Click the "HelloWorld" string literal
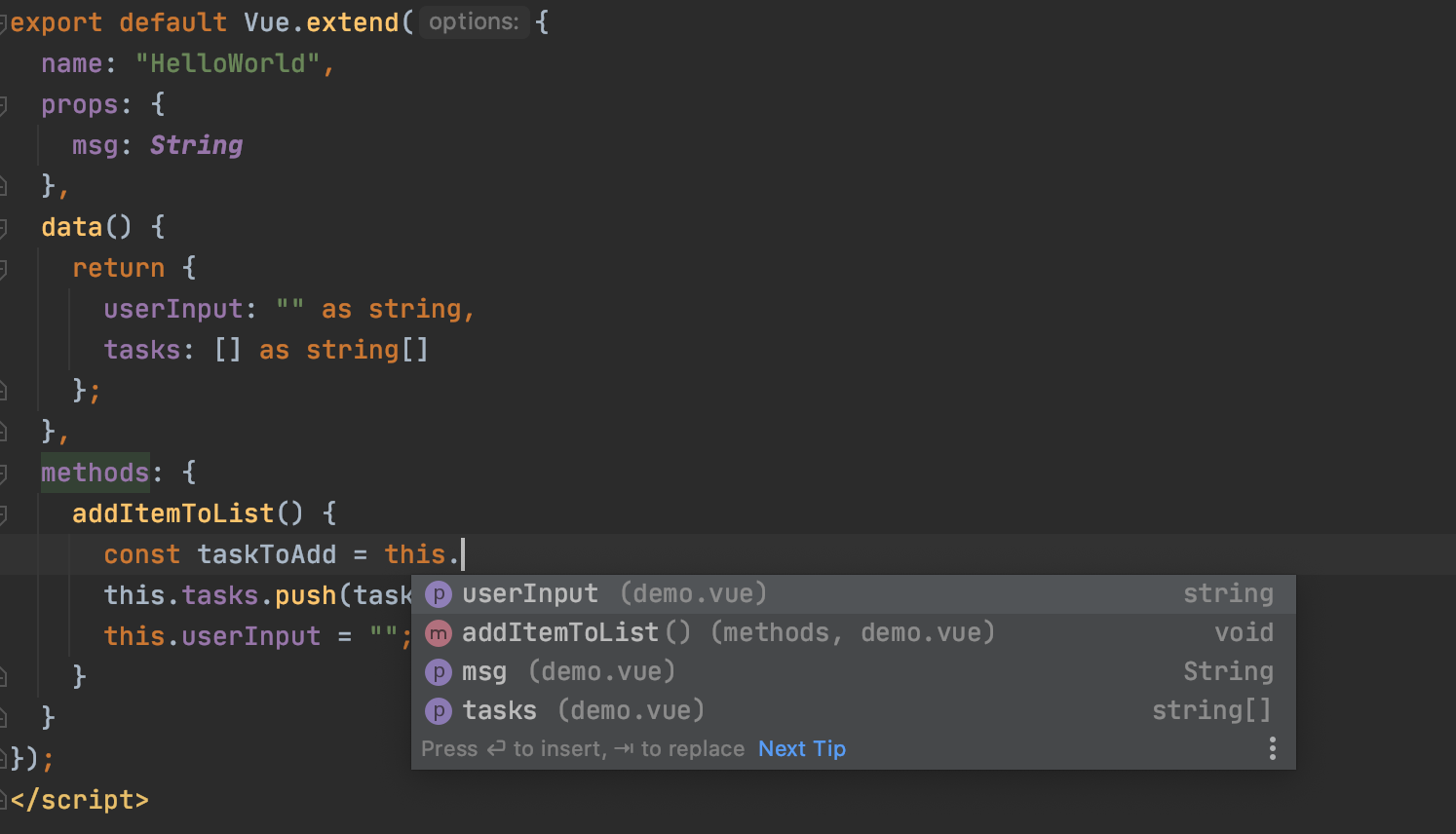This screenshot has height=834, width=1456. (228, 63)
